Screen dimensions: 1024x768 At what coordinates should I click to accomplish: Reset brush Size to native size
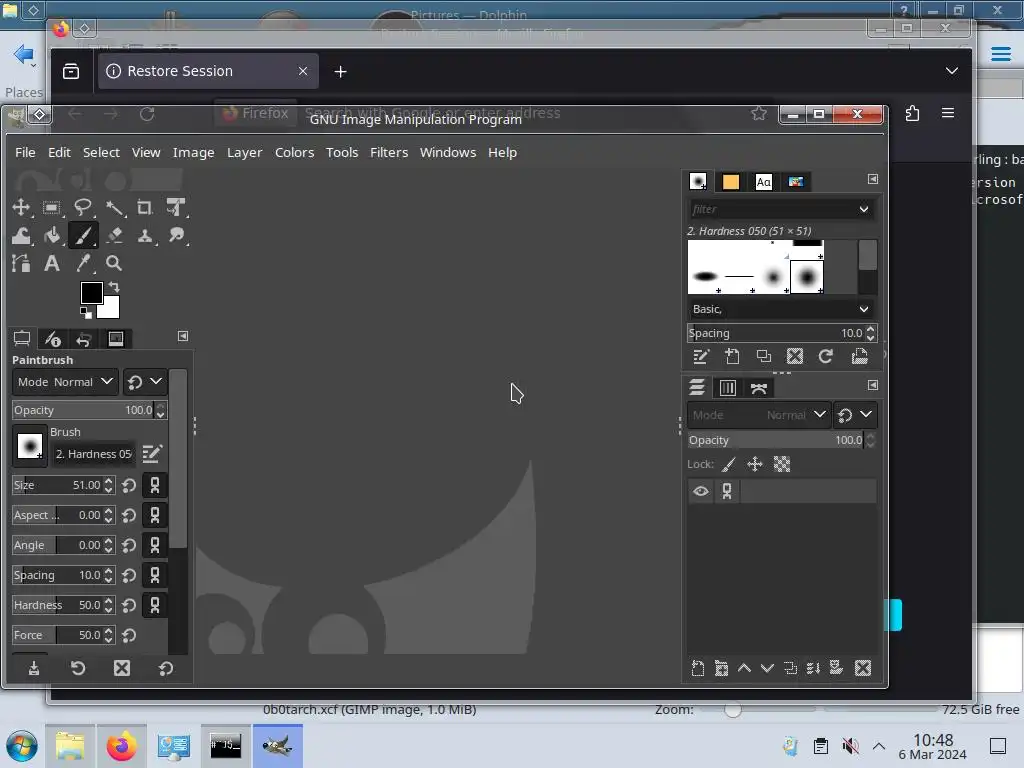pos(129,485)
